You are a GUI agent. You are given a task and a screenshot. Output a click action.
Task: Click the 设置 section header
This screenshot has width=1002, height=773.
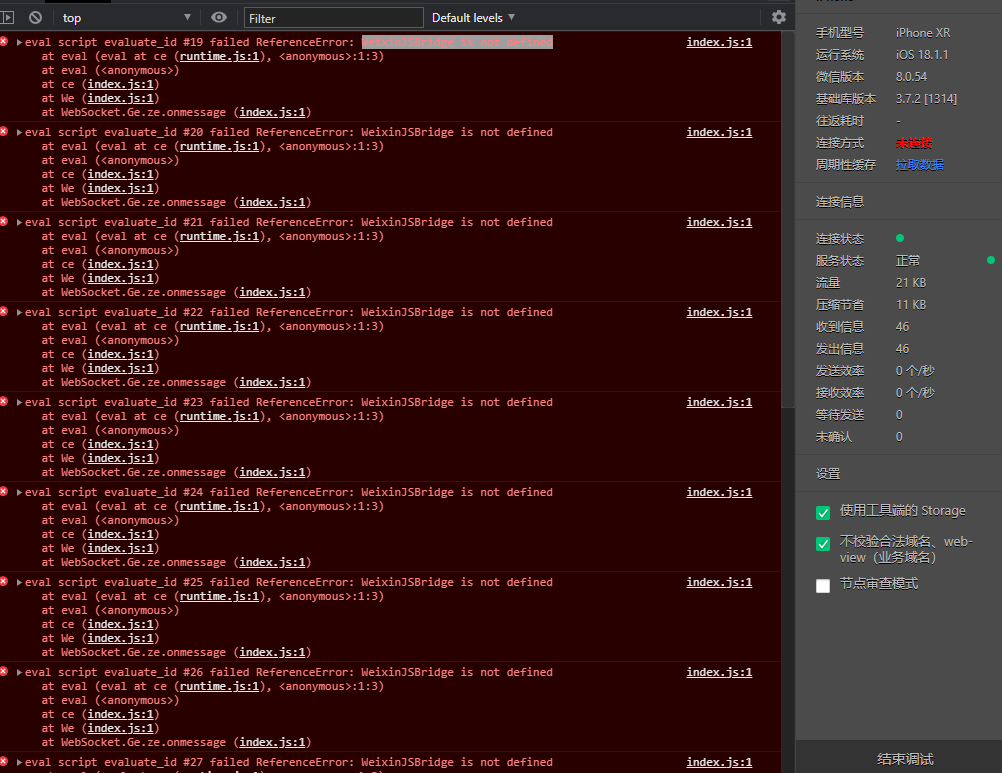[828, 474]
